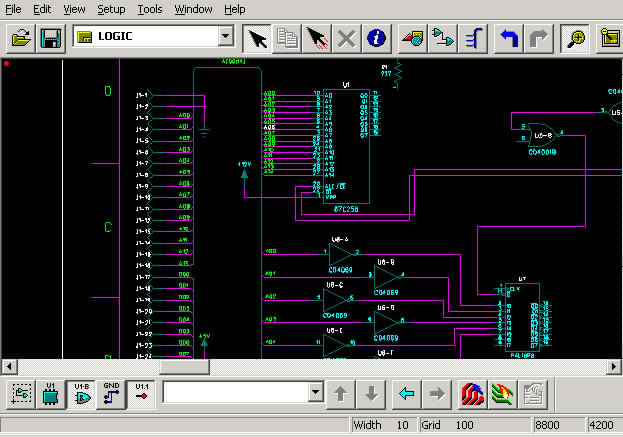Click the Open file folder icon
The width and height of the screenshot is (623, 437).
click(22, 38)
